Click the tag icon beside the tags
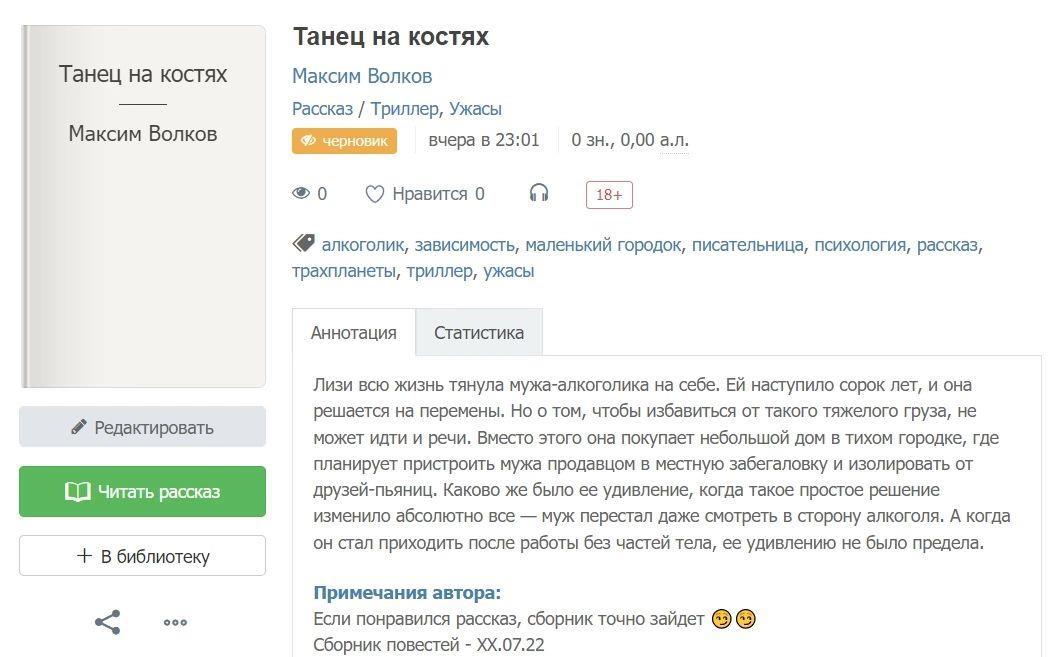Screen dimensions: 1056x657 [x=303, y=244]
